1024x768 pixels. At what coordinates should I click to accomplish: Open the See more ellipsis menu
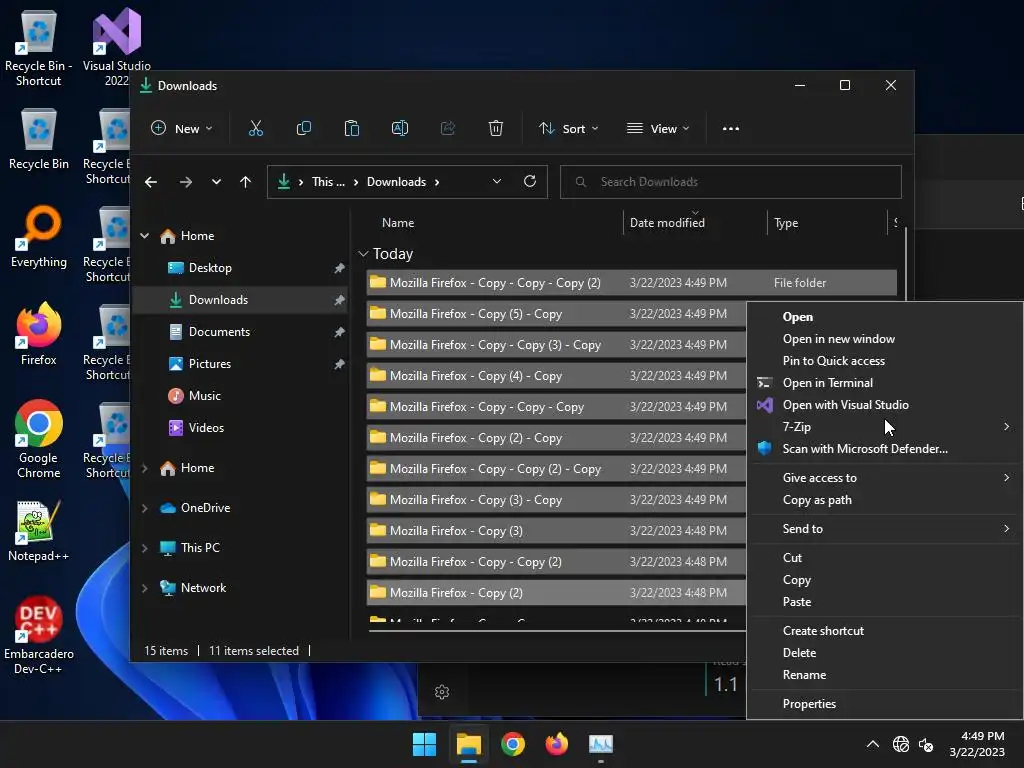[x=731, y=129]
